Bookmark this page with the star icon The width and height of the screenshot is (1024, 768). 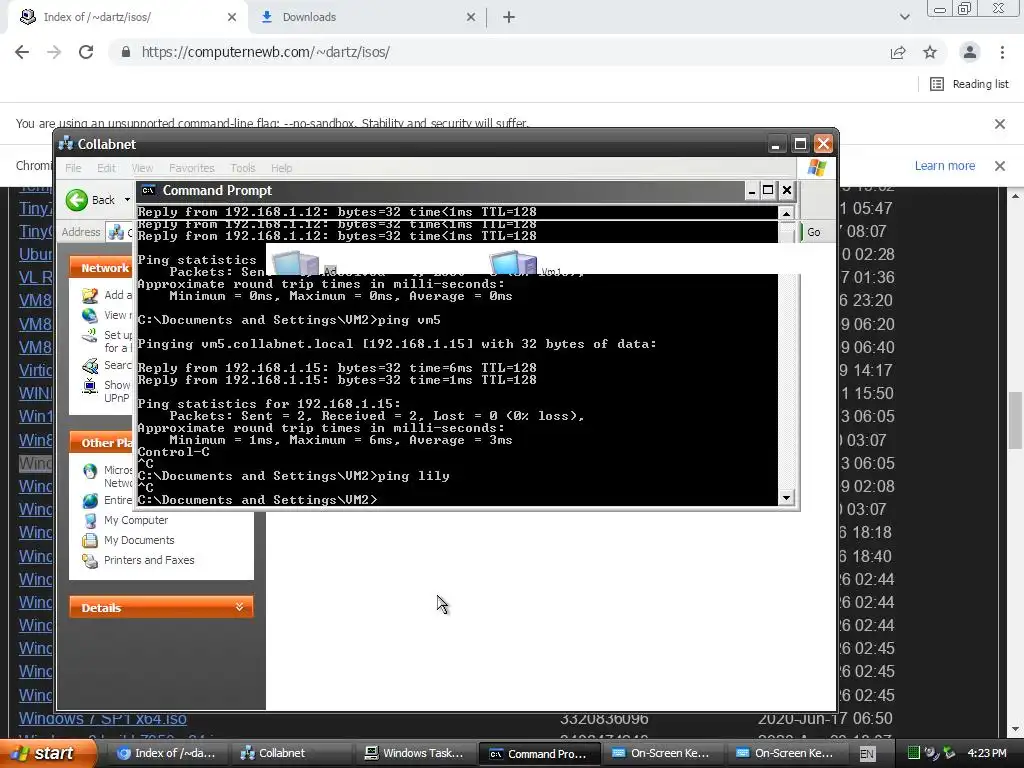(930, 52)
